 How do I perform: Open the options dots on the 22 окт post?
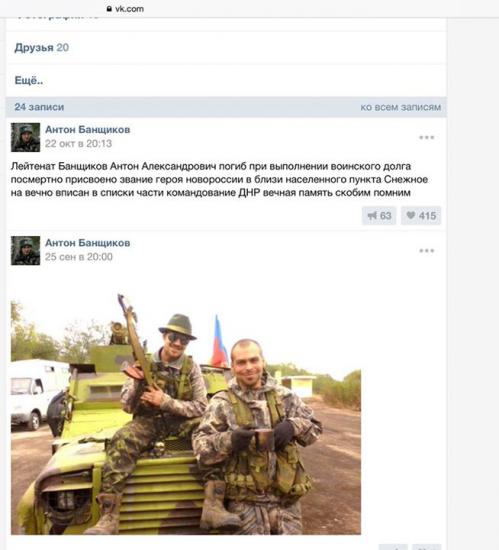427,137
